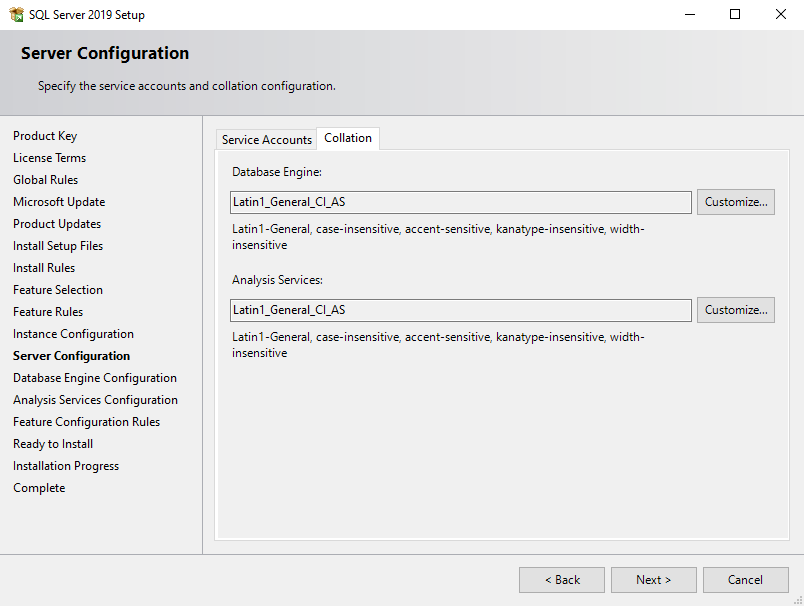Open the Feature Selection step
Screen dimensions: 804x606
pos(58,290)
